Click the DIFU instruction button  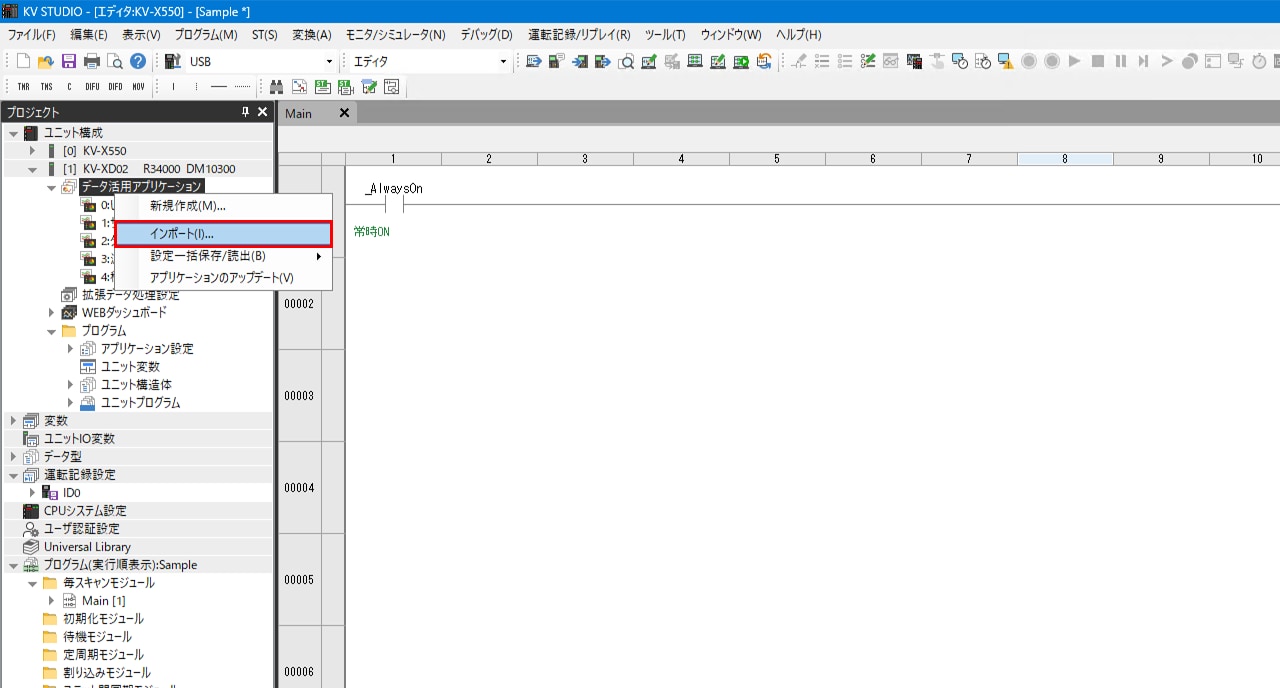click(92, 87)
